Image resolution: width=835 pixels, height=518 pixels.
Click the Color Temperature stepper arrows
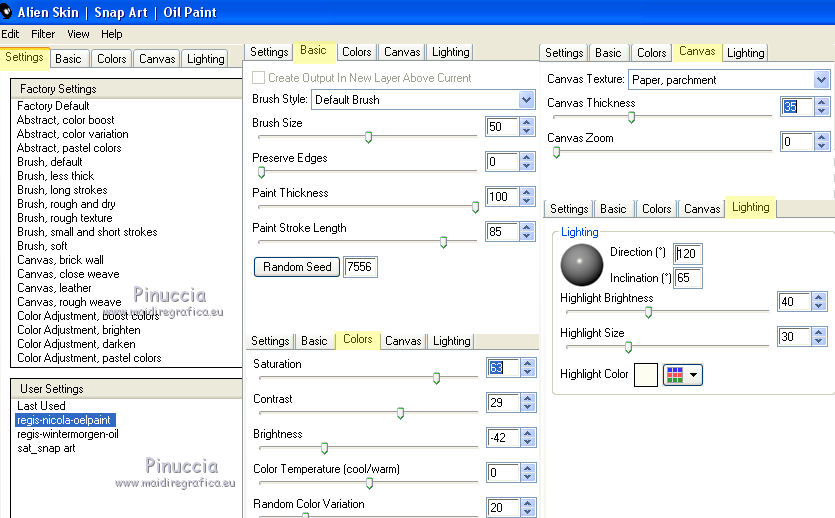pyautogui.click(x=528, y=473)
